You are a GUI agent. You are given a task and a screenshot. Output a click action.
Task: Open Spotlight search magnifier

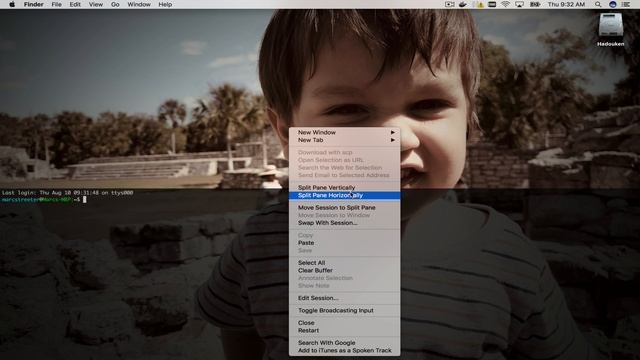(x=598, y=4)
